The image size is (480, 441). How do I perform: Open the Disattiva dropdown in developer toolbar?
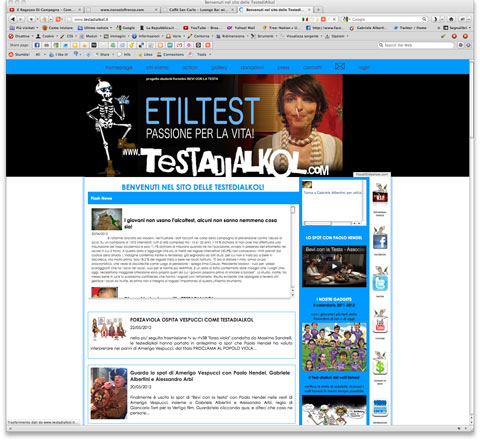[x=21, y=36]
